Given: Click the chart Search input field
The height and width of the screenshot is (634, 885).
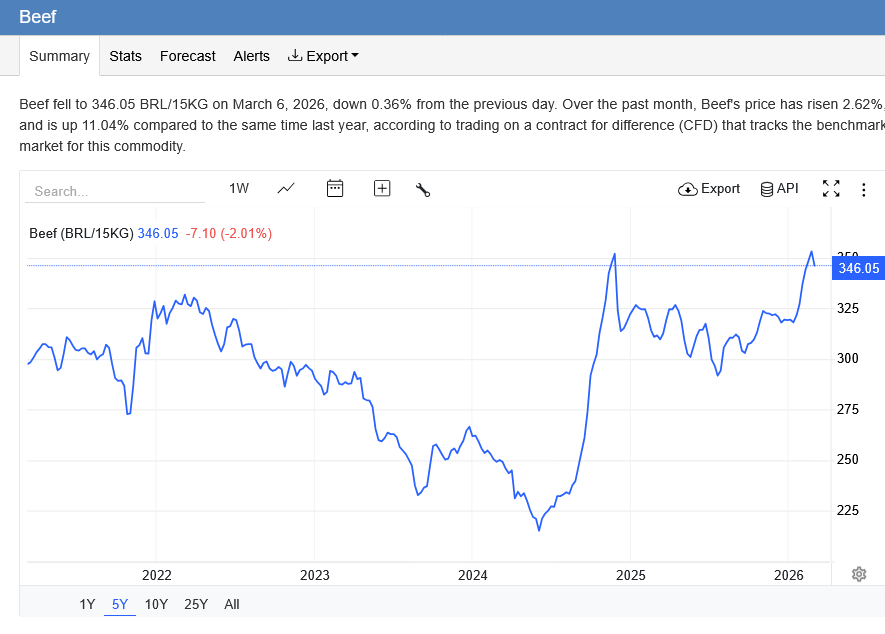Looking at the screenshot, I should tap(115, 191).
